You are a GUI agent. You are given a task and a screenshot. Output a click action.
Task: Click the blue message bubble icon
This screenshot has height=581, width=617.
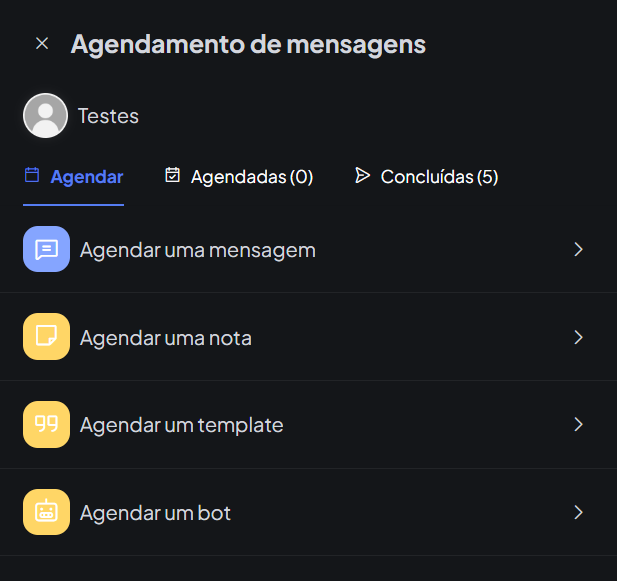[x=46, y=249]
